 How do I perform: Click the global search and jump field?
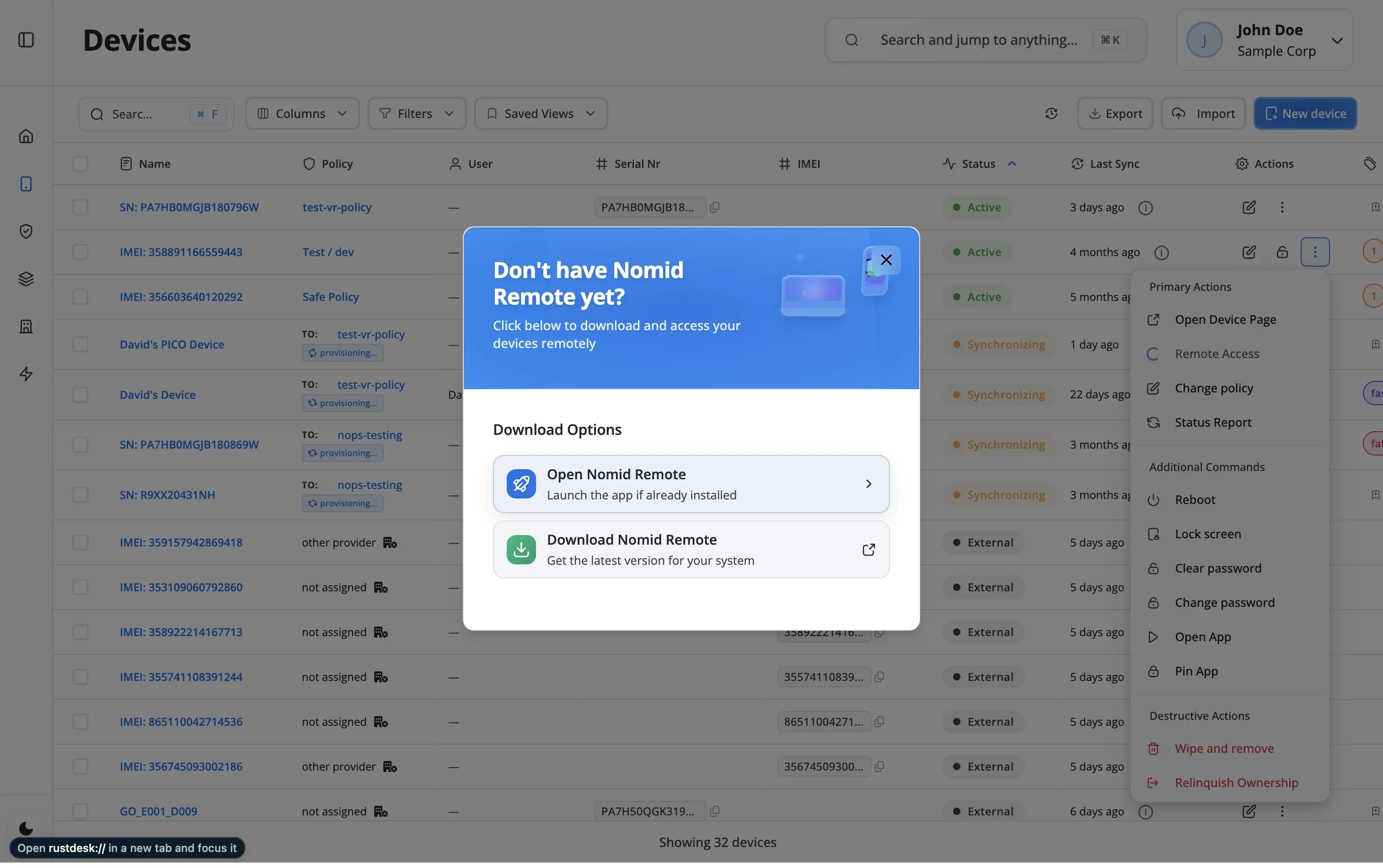tap(978, 40)
